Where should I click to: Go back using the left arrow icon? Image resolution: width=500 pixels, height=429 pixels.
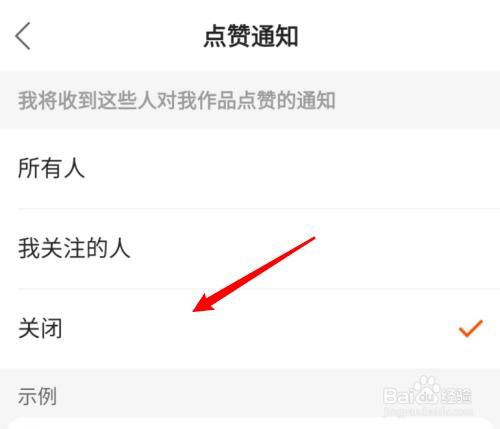click(23, 36)
